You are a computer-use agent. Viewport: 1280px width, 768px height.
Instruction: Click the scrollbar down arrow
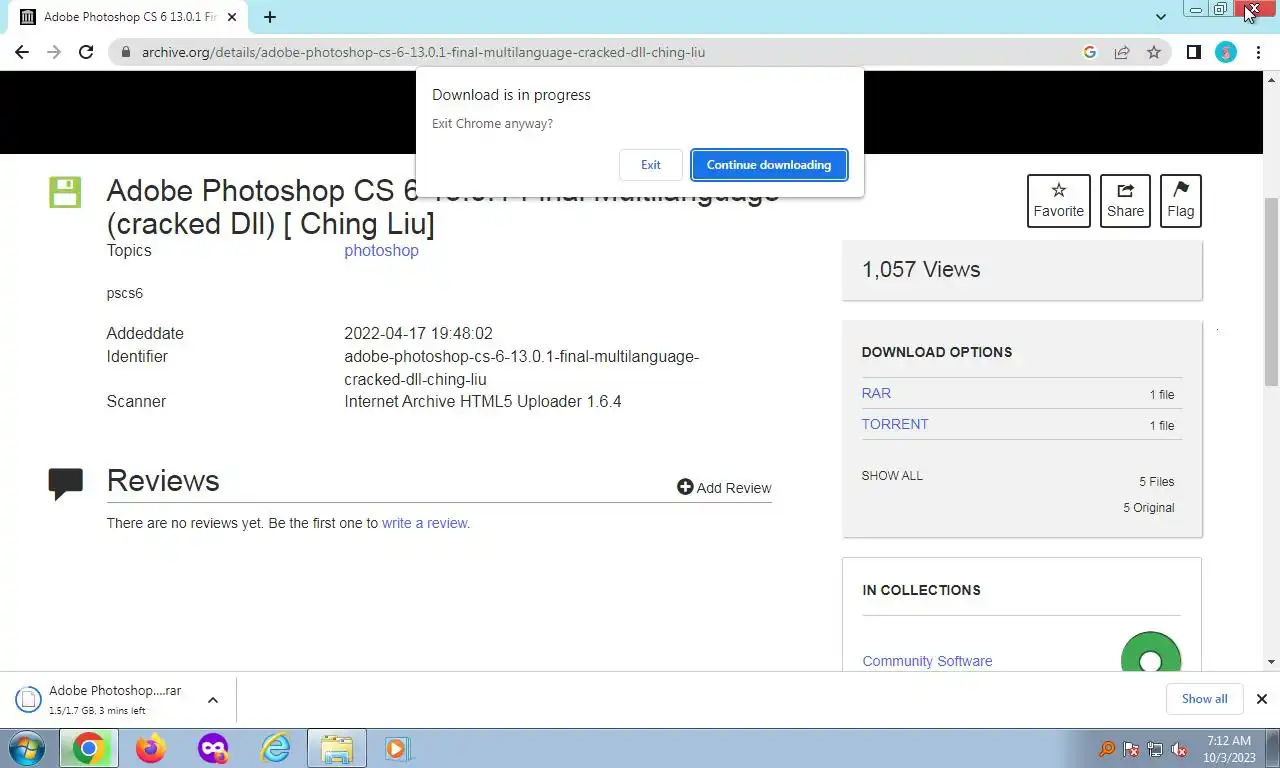[1272, 662]
